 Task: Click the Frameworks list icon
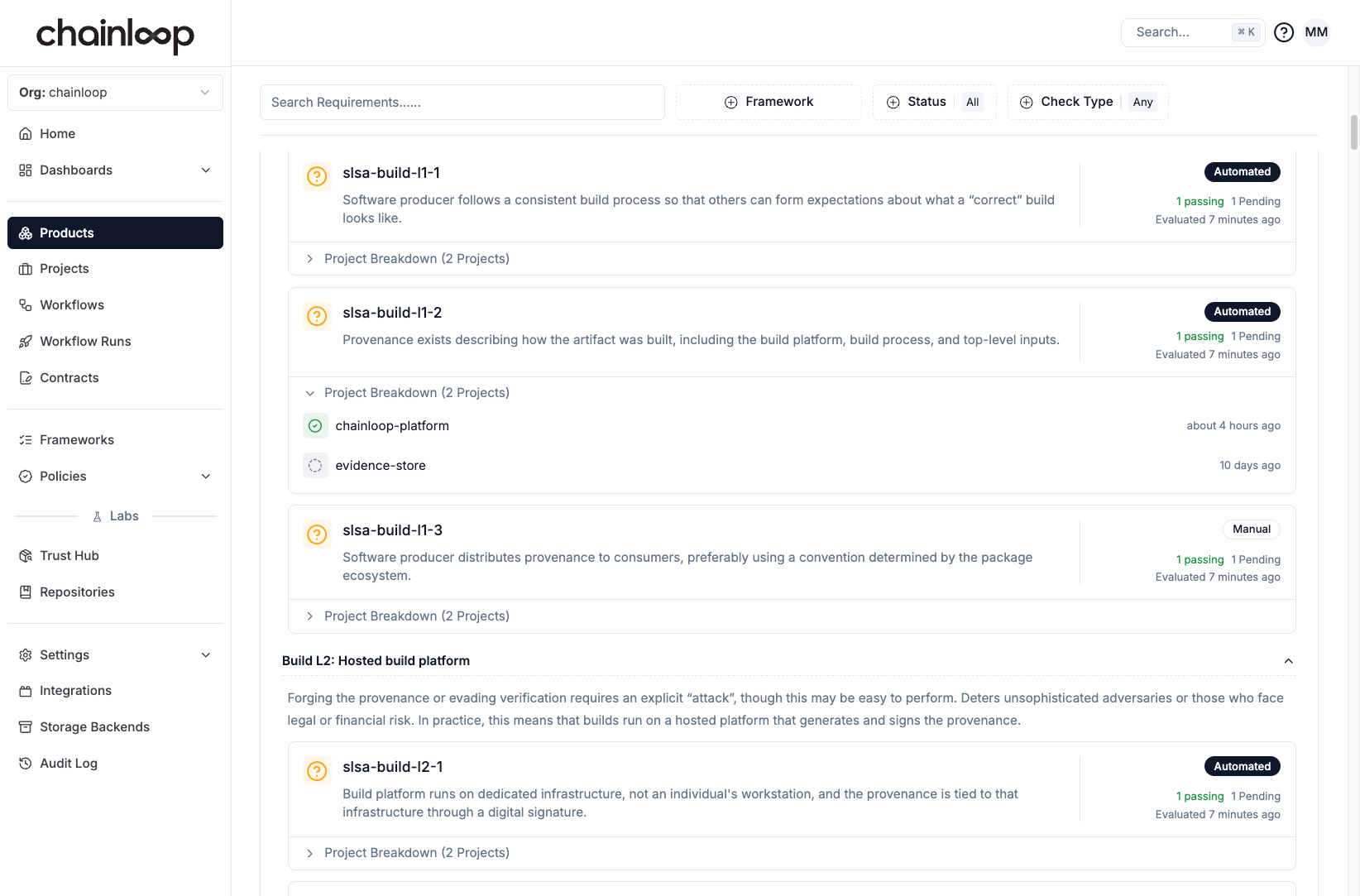pyautogui.click(x=26, y=440)
